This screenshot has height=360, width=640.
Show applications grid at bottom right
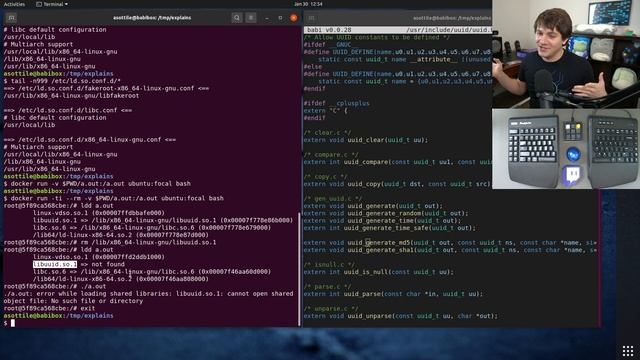pyautogui.click(x=628, y=350)
